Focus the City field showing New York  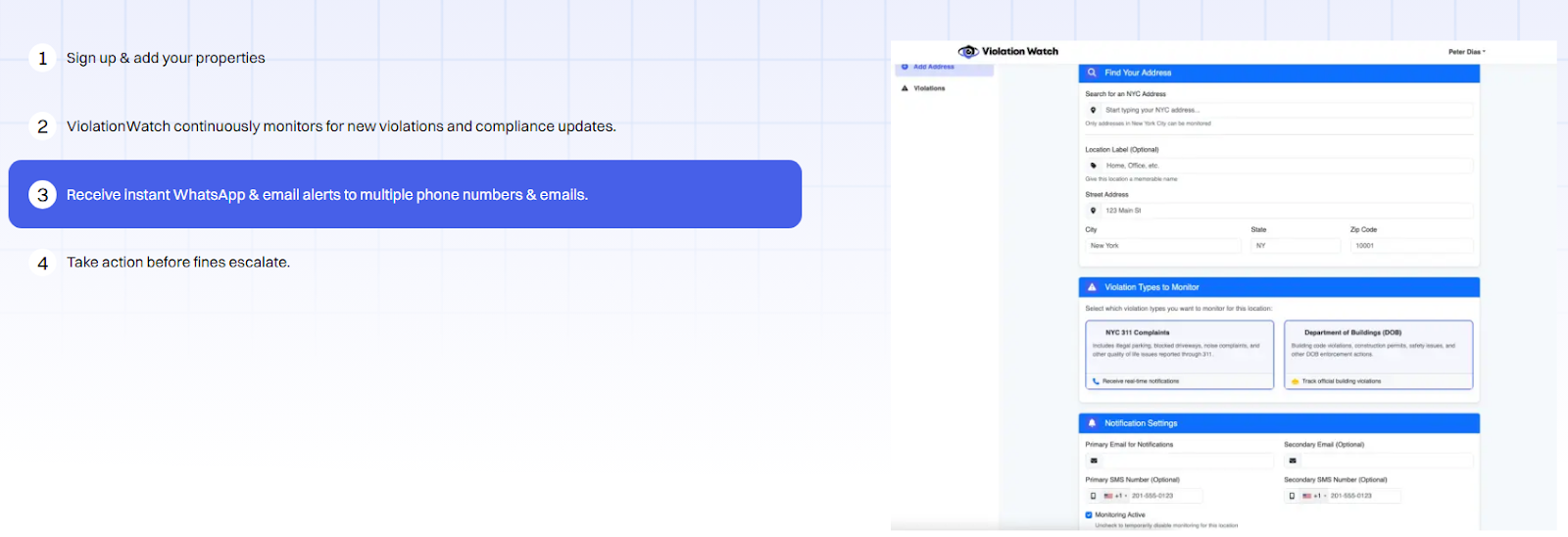[1163, 246]
